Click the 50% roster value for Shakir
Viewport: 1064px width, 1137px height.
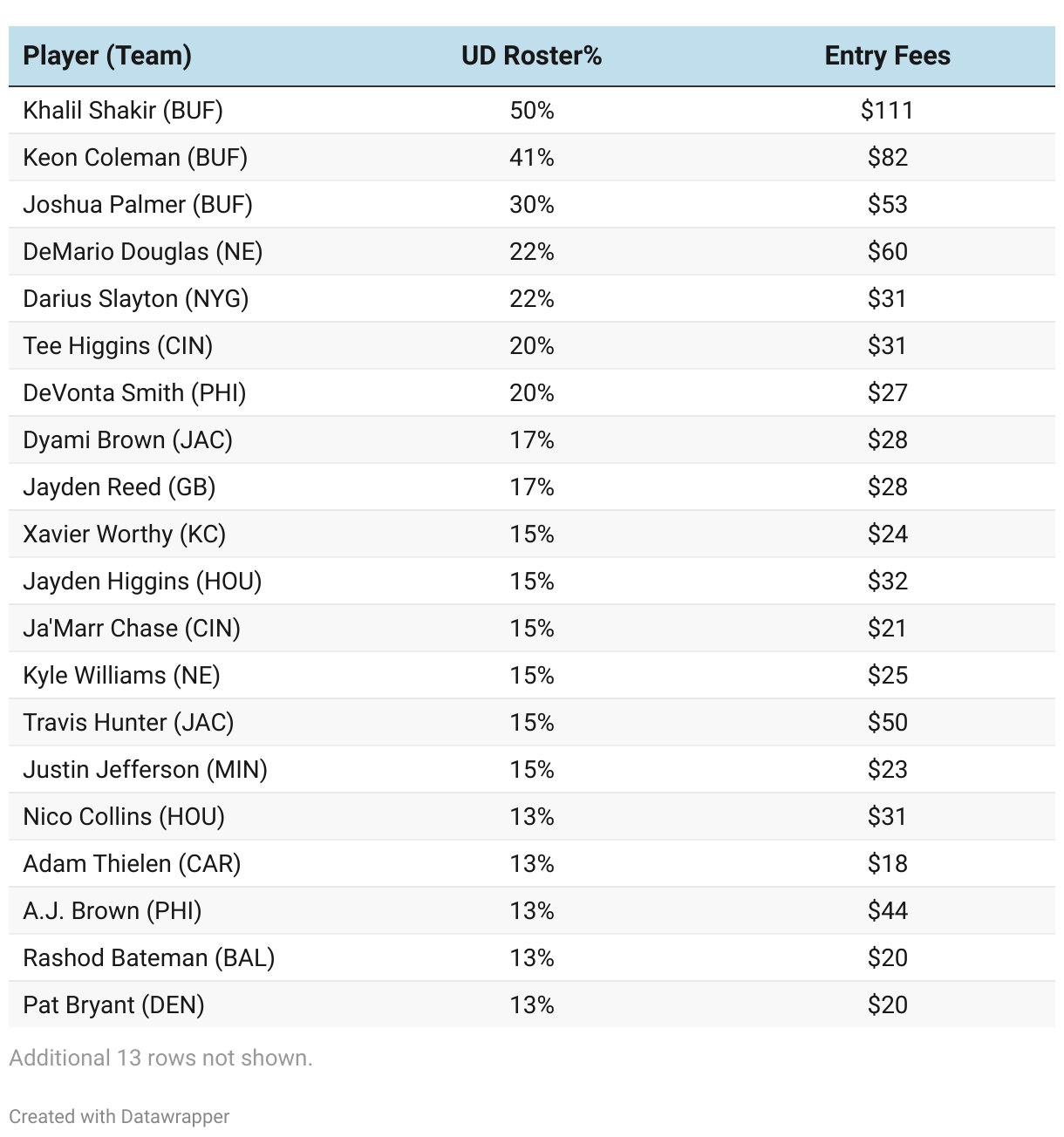click(532, 110)
